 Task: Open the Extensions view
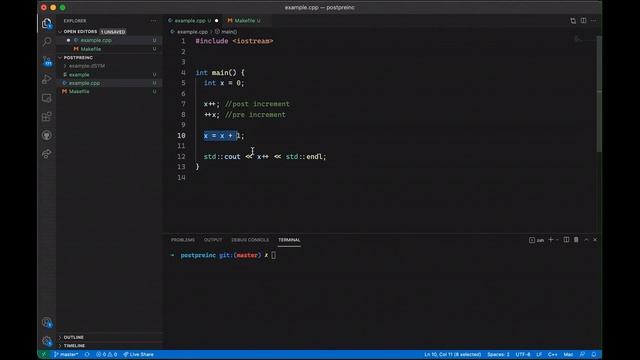(x=47, y=117)
